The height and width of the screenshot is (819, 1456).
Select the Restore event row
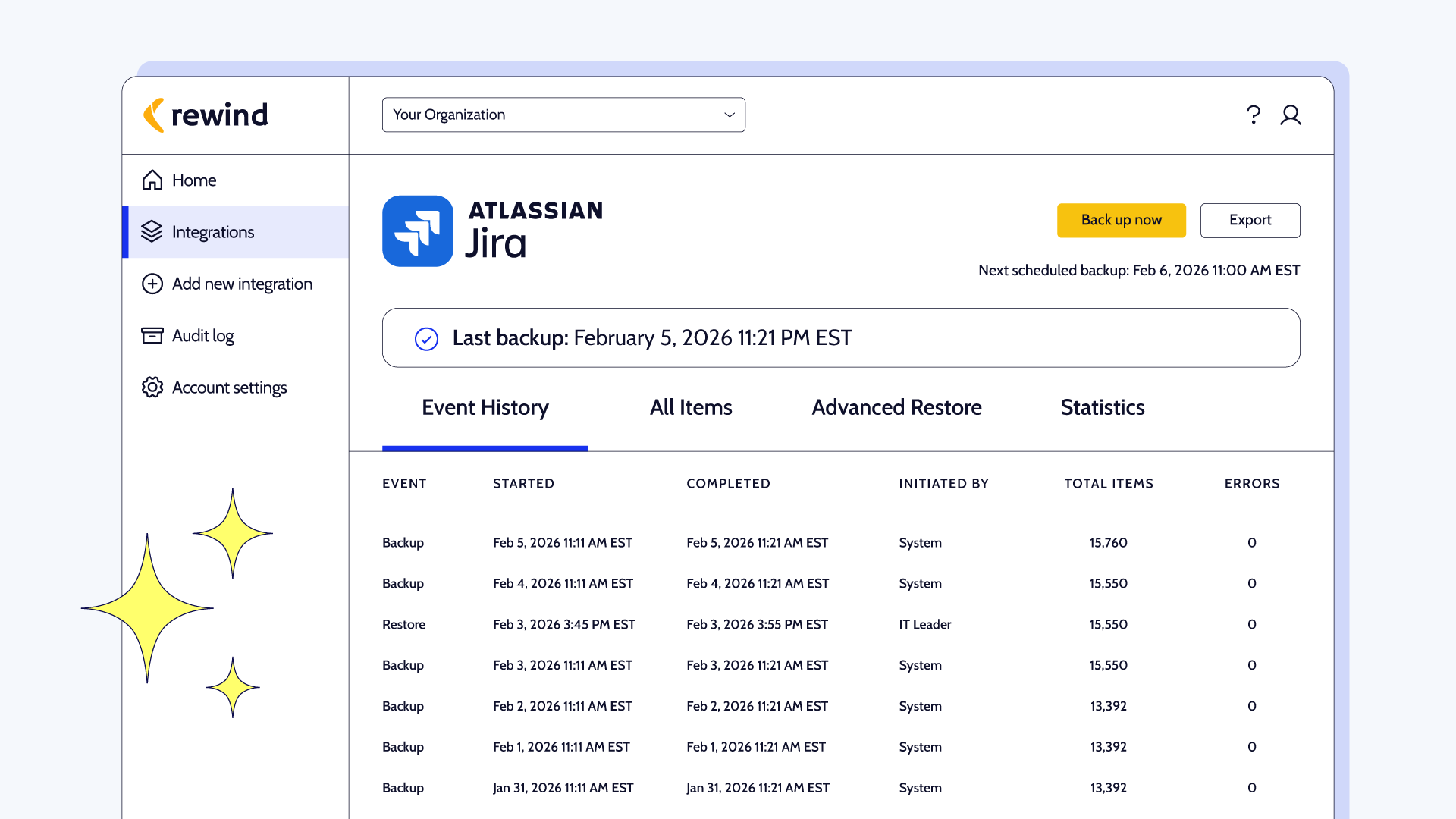tap(403, 624)
